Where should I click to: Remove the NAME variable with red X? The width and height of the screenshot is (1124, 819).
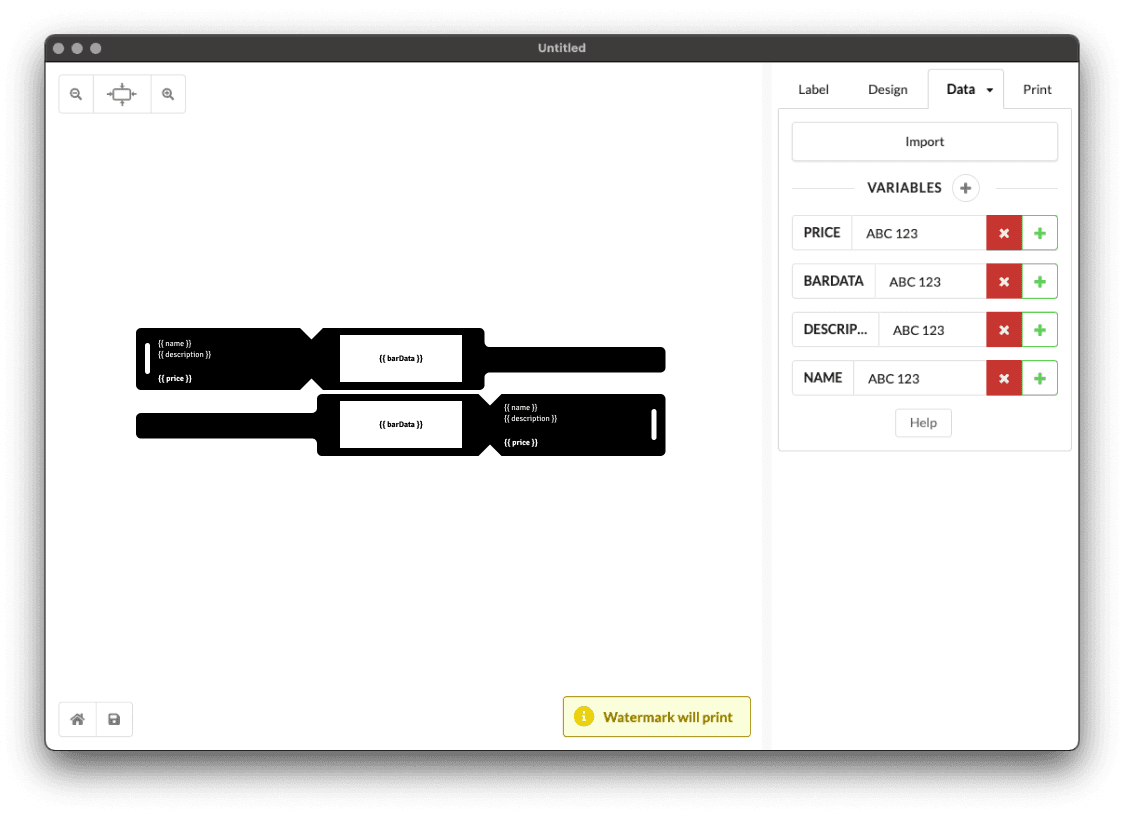click(1004, 378)
